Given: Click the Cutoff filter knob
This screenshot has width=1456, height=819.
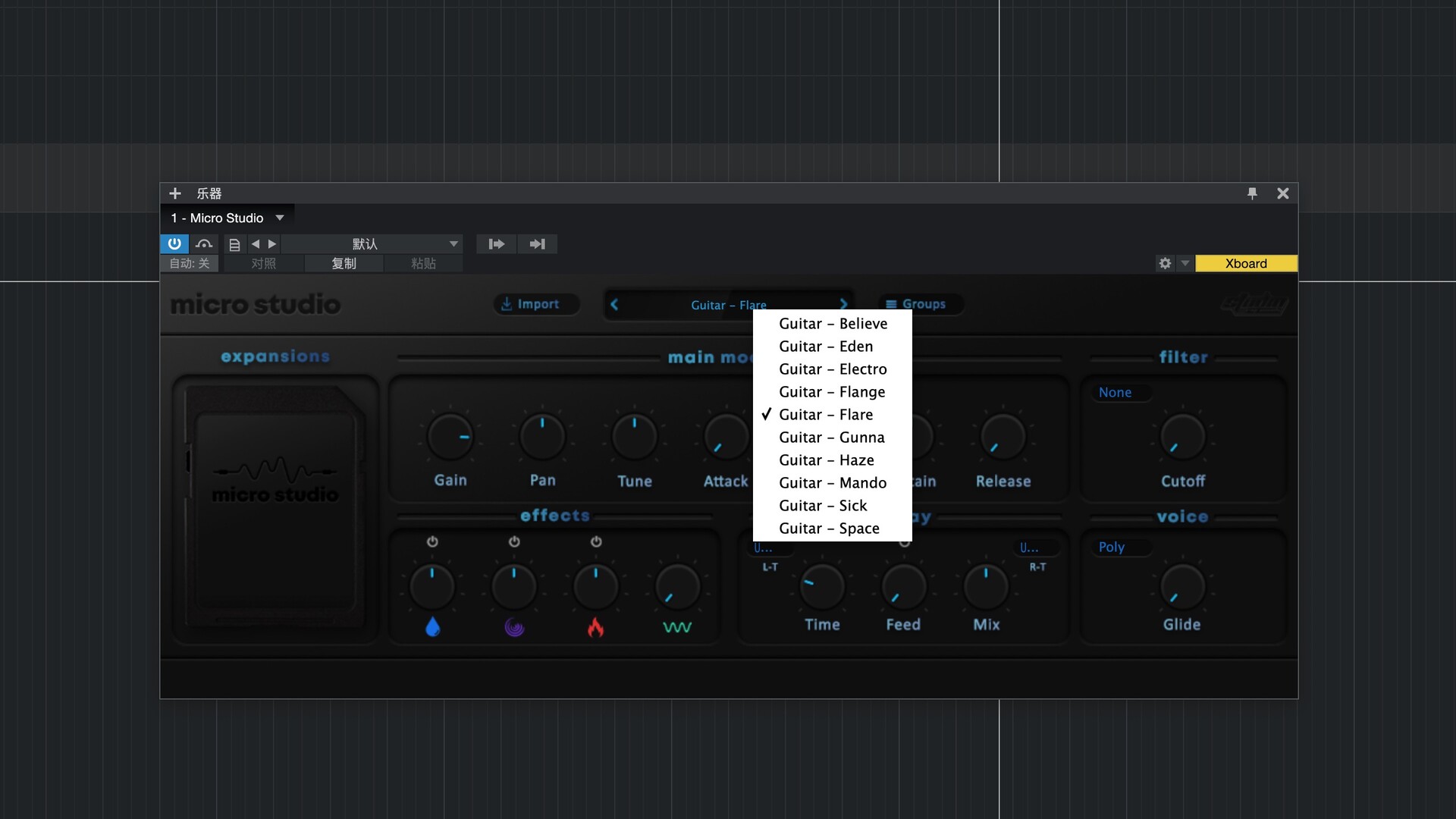Looking at the screenshot, I should [1182, 438].
